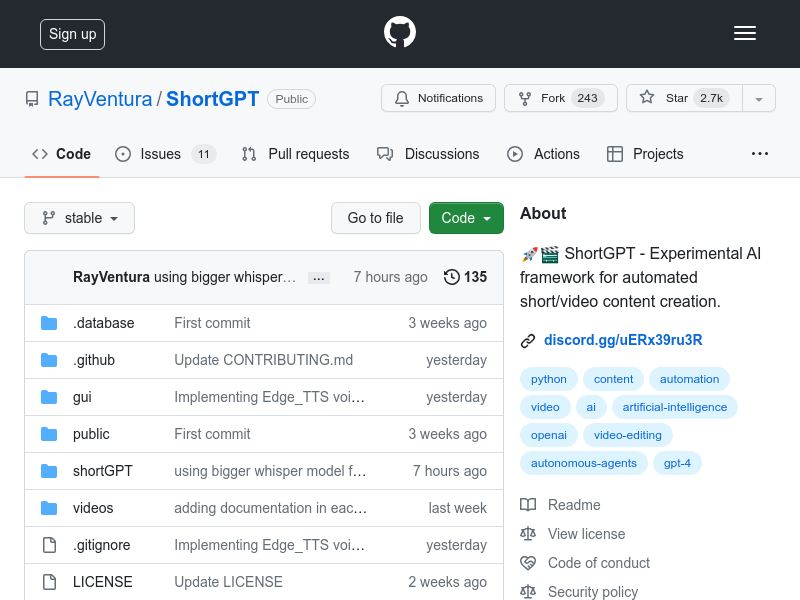Open the ShortGPT repository name link
The image size is (800, 600).
[213, 98]
